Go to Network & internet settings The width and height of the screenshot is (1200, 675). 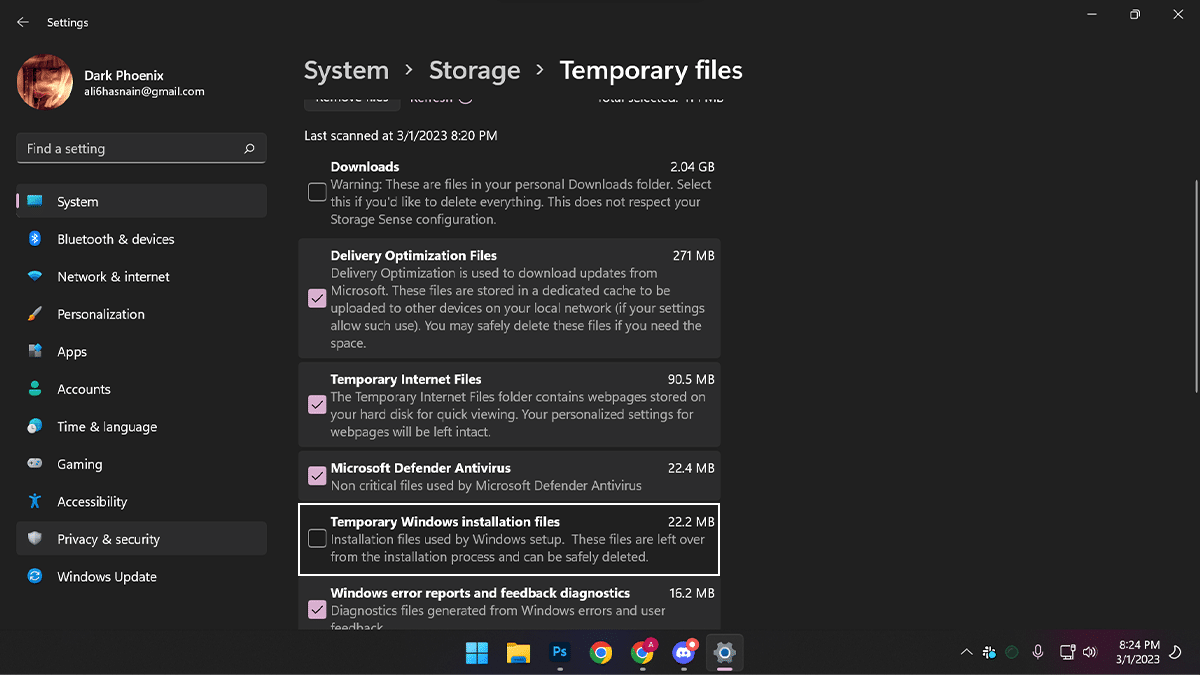pos(113,277)
